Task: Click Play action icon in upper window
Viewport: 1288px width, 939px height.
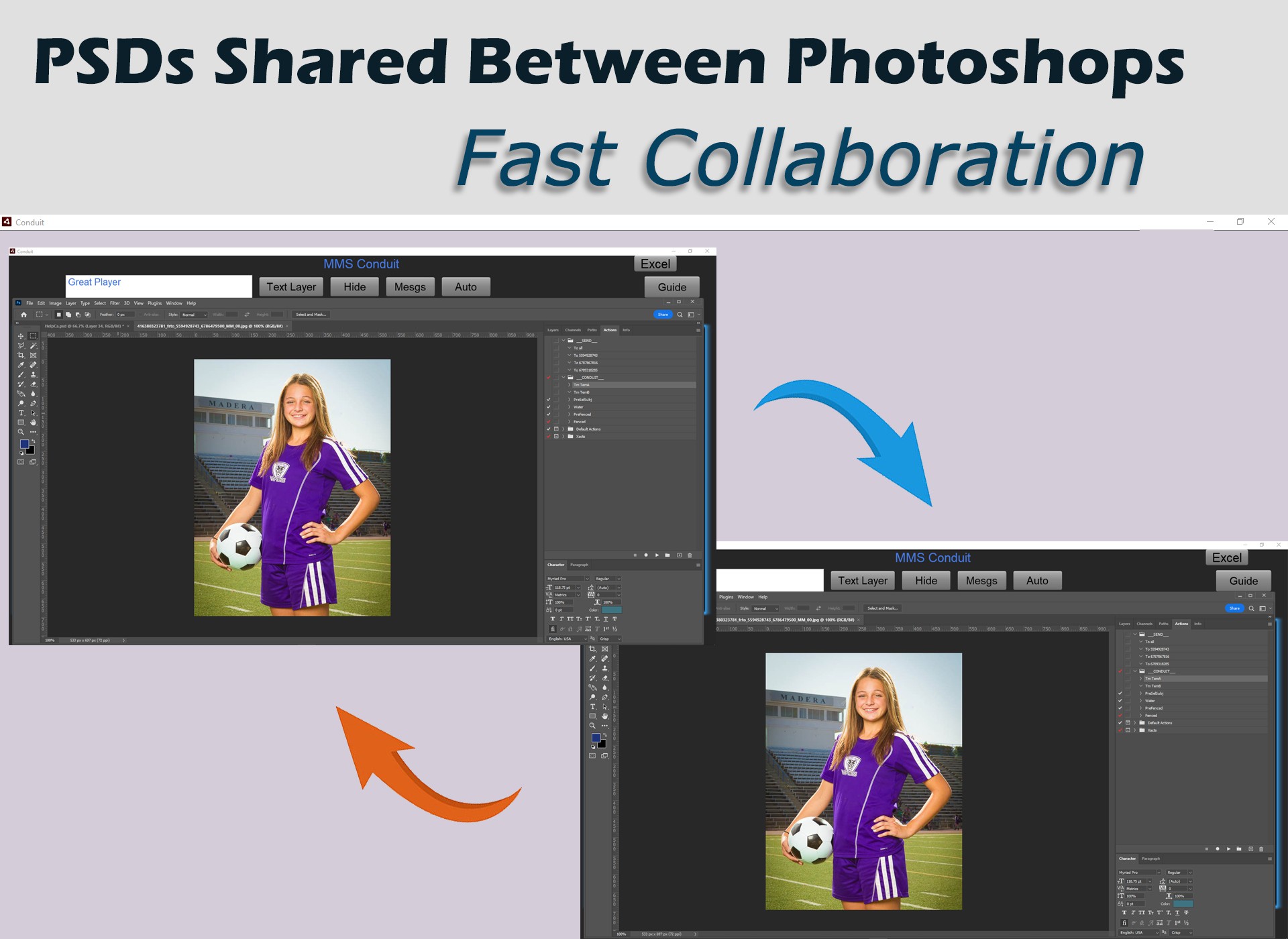Action: (x=657, y=555)
